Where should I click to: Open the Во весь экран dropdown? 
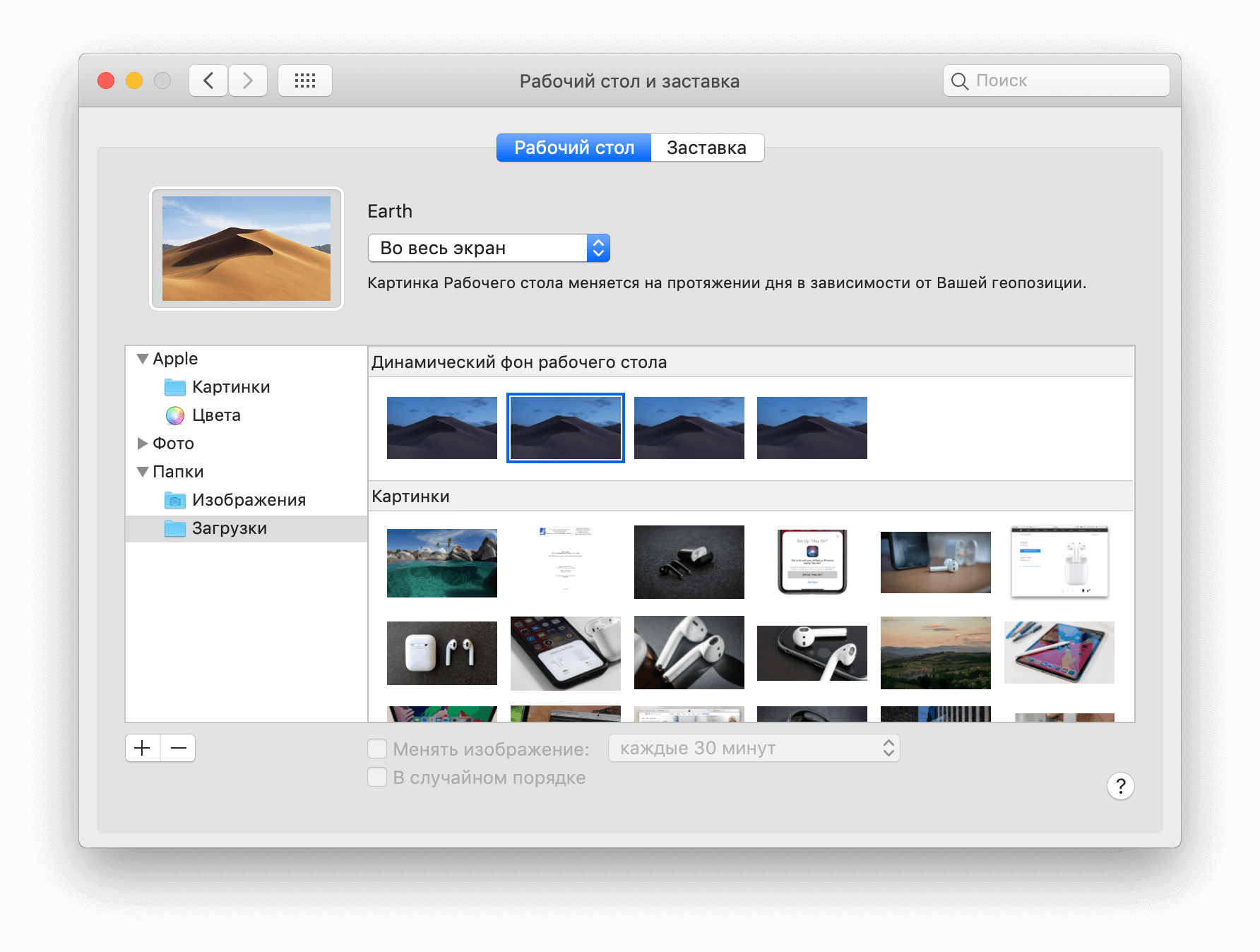point(488,248)
